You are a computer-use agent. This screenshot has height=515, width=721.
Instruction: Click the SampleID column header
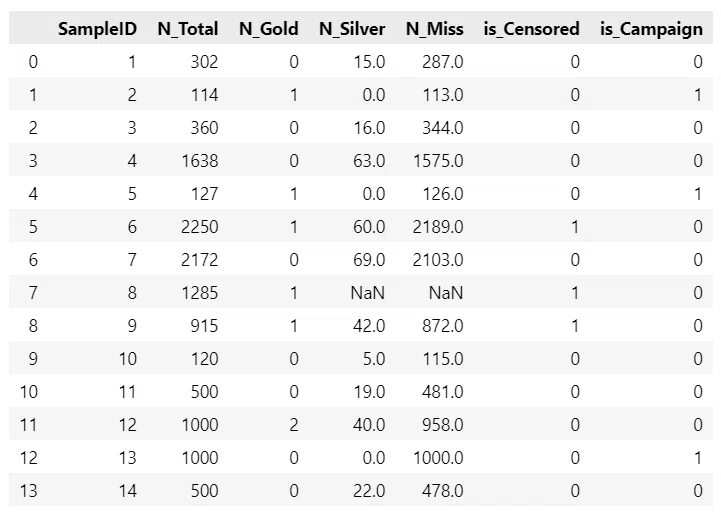coord(97,29)
